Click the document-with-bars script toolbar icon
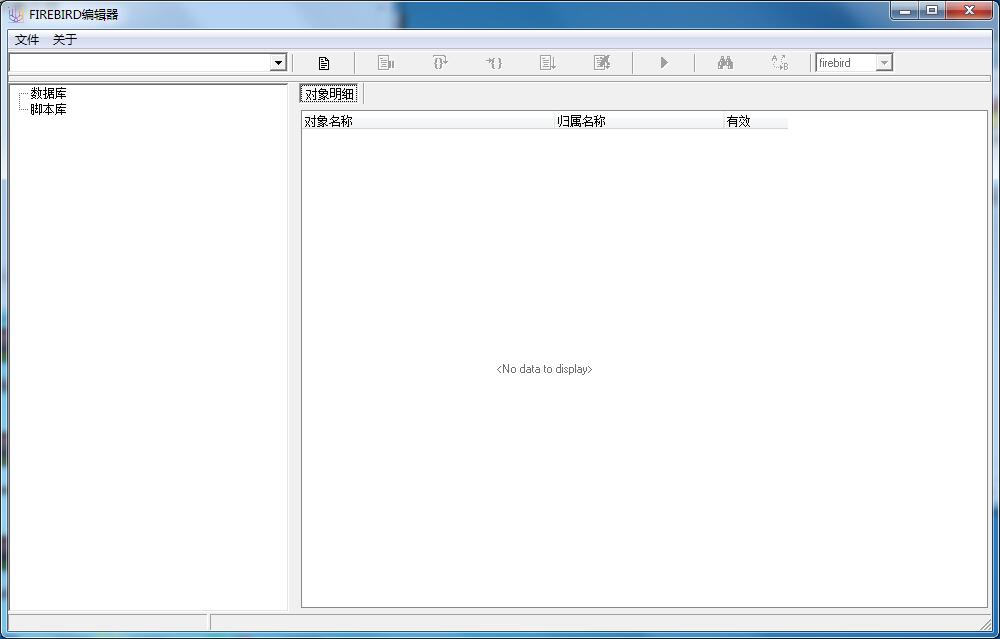1000x639 pixels. pos(386,62)
